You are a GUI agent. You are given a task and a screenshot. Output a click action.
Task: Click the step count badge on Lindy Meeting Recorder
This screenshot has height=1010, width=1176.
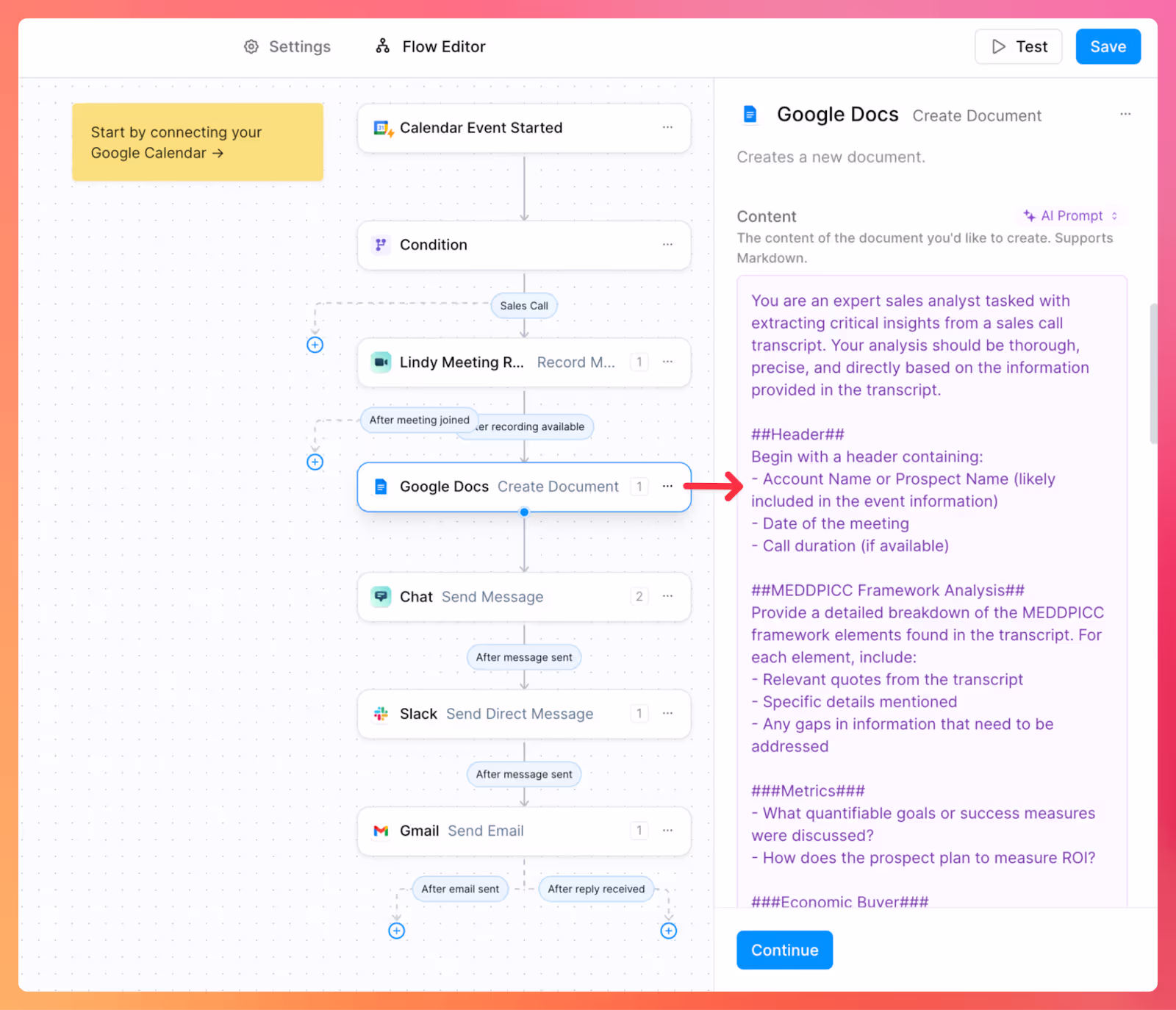click(x=639, y=362)
